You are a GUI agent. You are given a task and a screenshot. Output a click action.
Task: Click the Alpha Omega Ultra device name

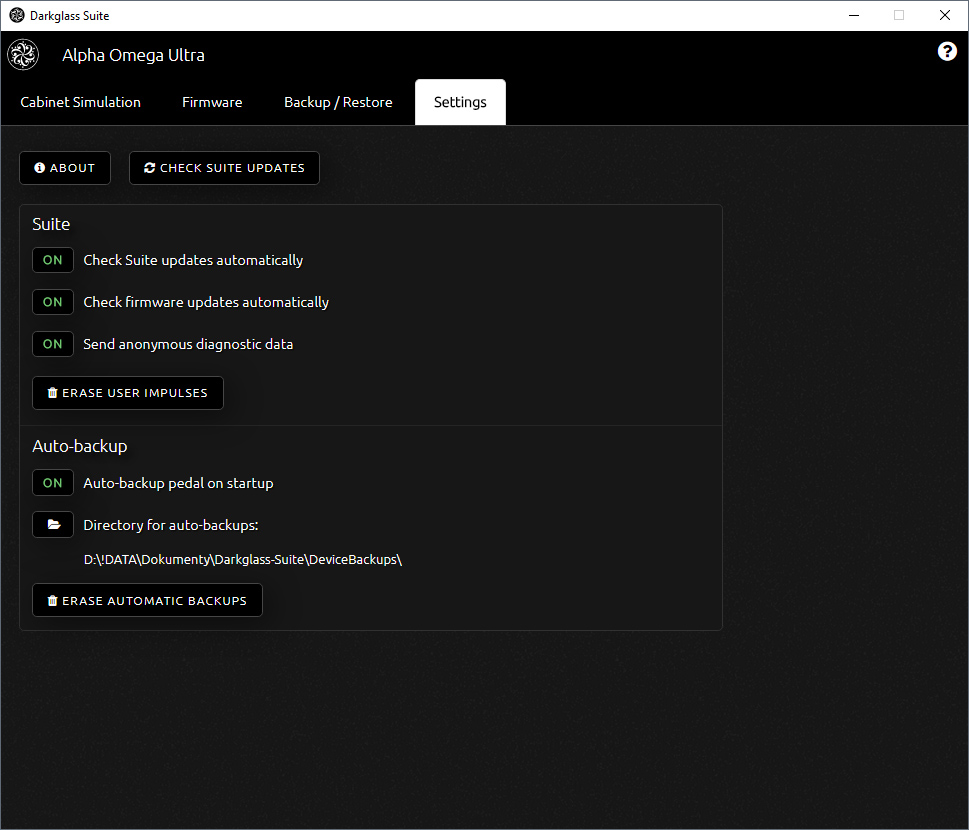(x=133, y=55)
